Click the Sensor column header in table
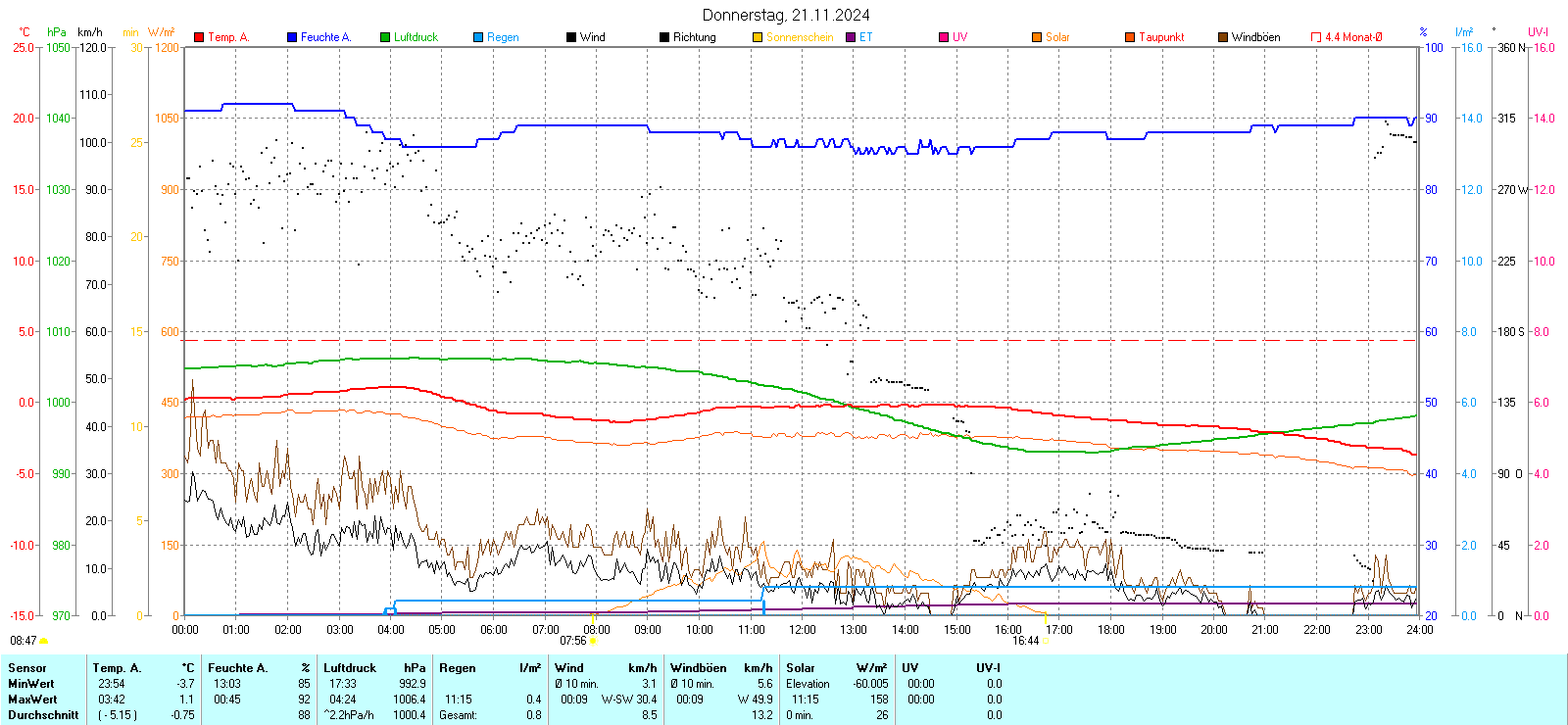The width and height of the screenshot is (1568, 725). (27, 668)
